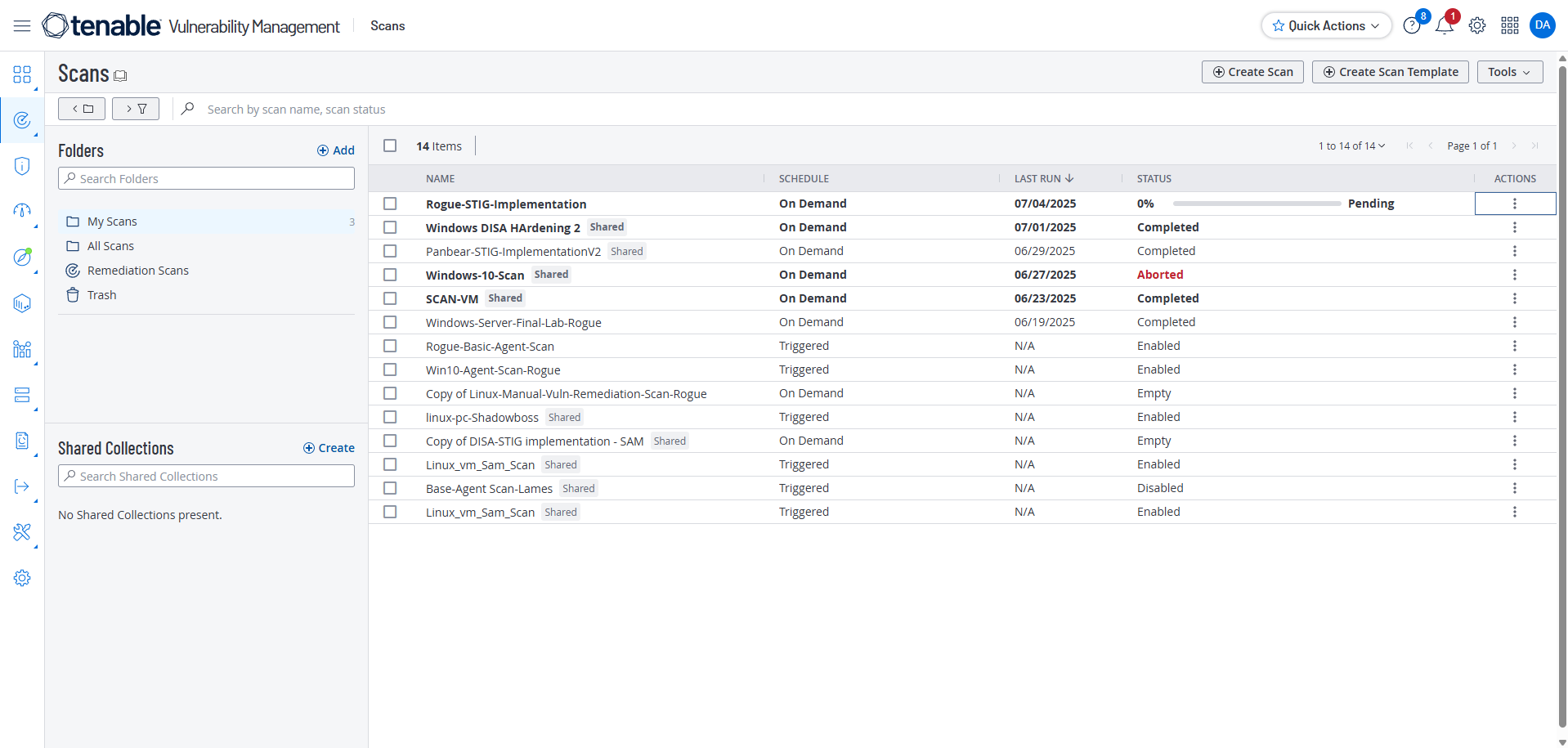Screen dimensions: 1568x748
Task: Click the notifications bell icon
Action: [1444, 26]
